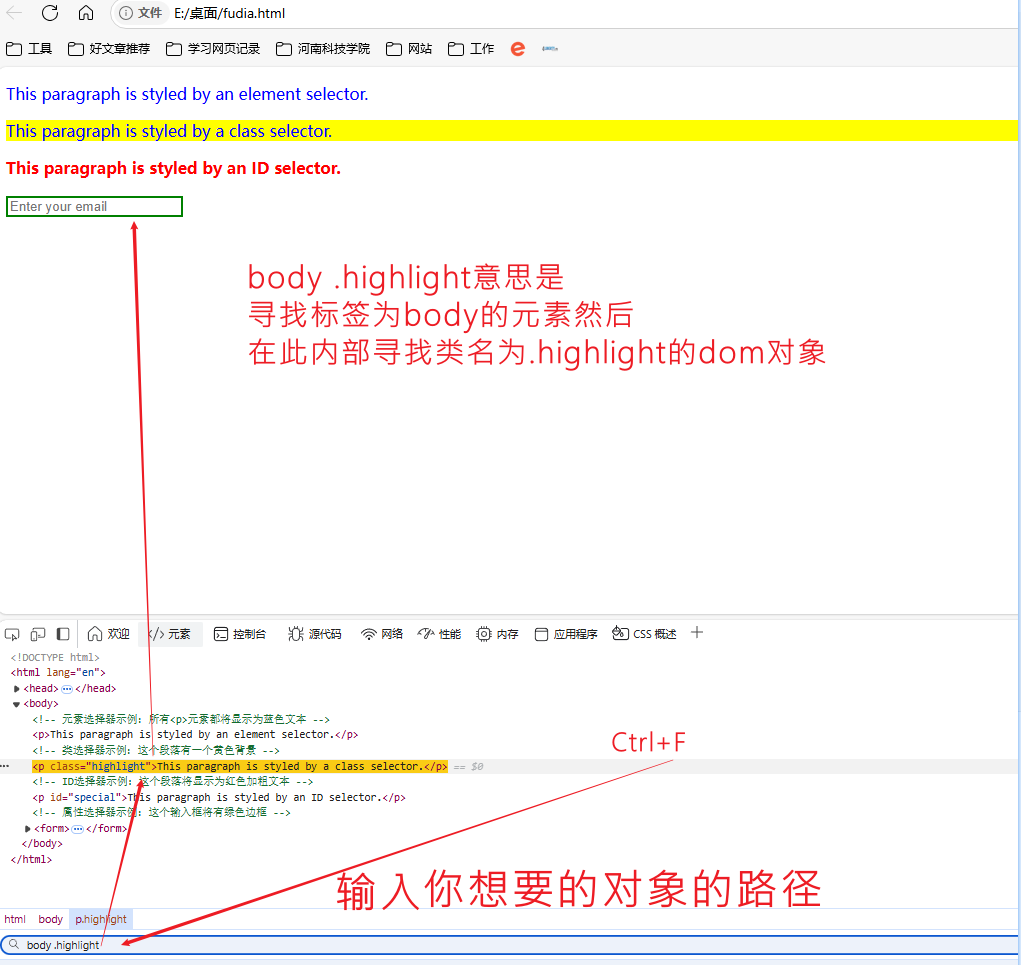The width and height of the screenshot is (1021, 965).
Task: Focus the Enter your email input field
Action: 94,206
